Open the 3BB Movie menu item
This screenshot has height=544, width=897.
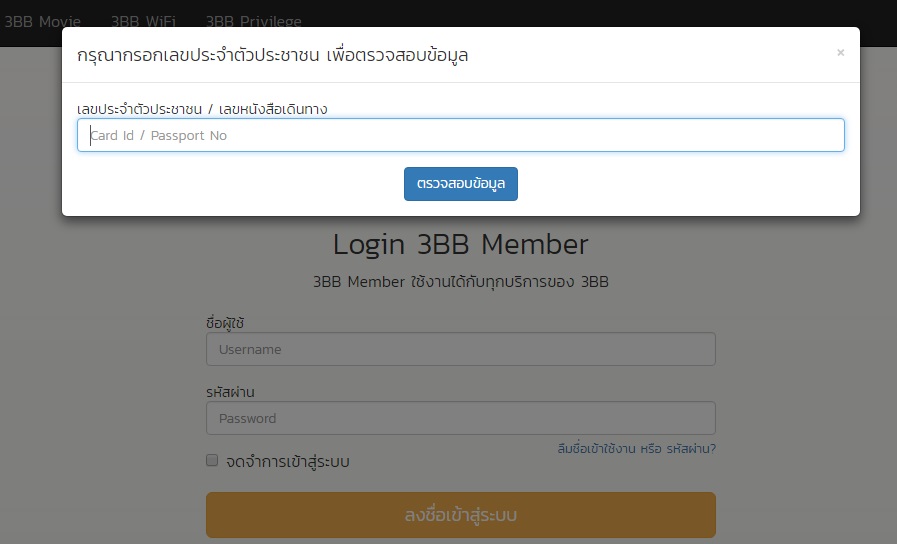(42, 21)
